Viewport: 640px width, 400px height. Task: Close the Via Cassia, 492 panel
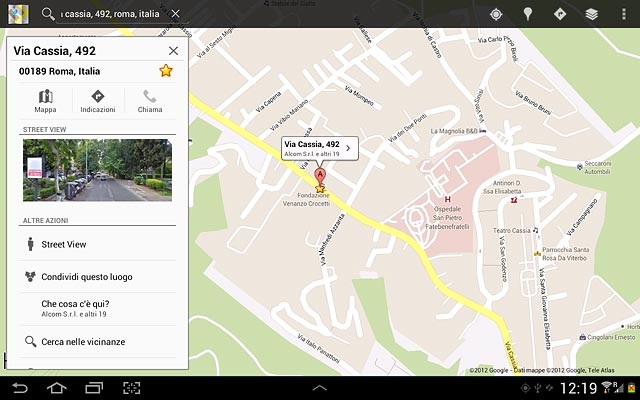point(173,51)
